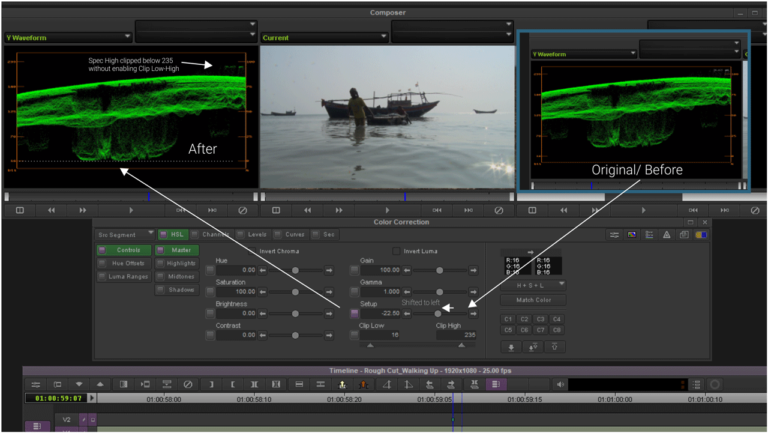Click the C7 correction bucket
768x433 pixels.
tap(541, 330)
